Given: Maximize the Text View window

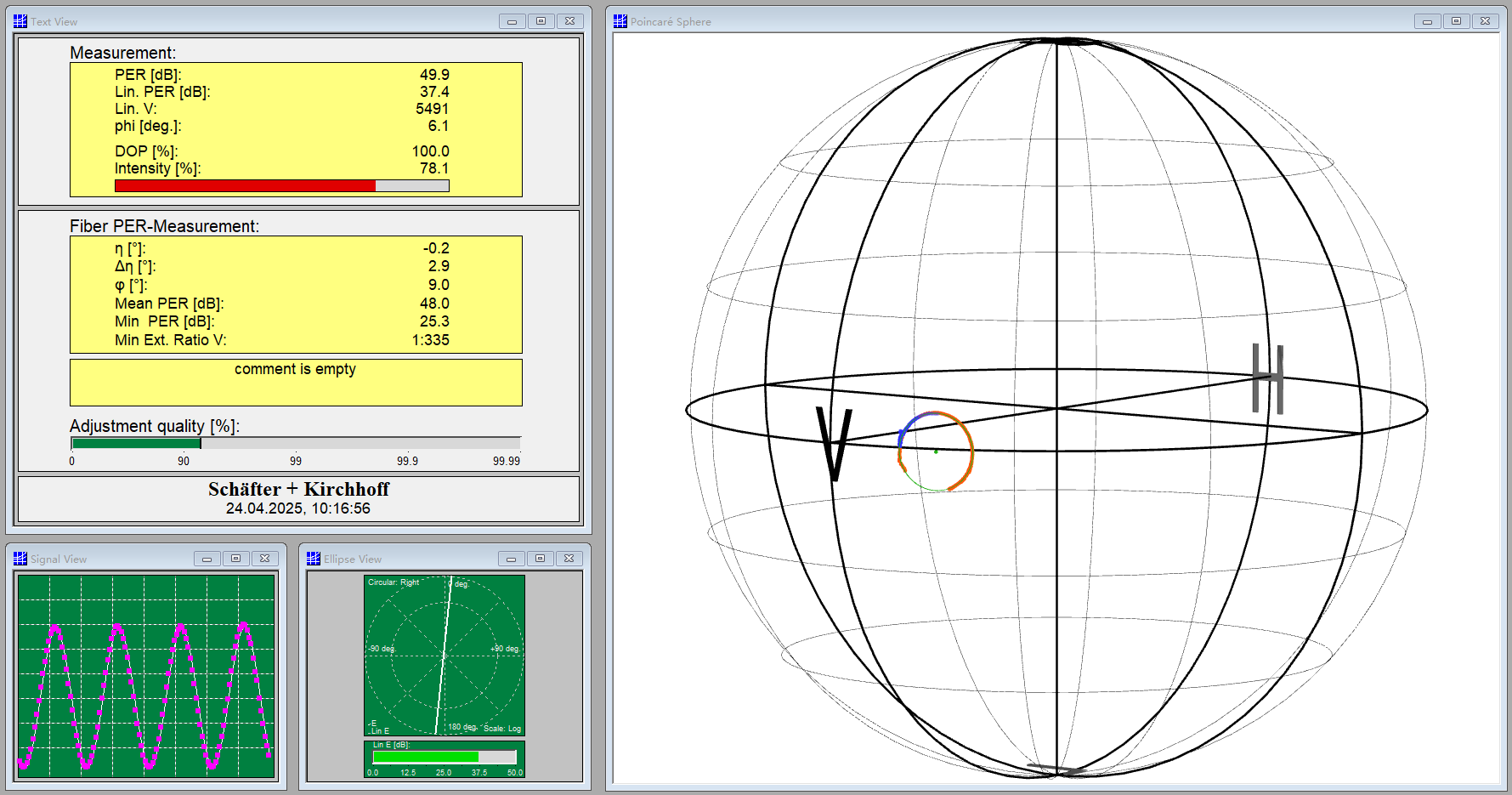Looking at the screenshot, I should pyautogui.click(x=541, y=21).
